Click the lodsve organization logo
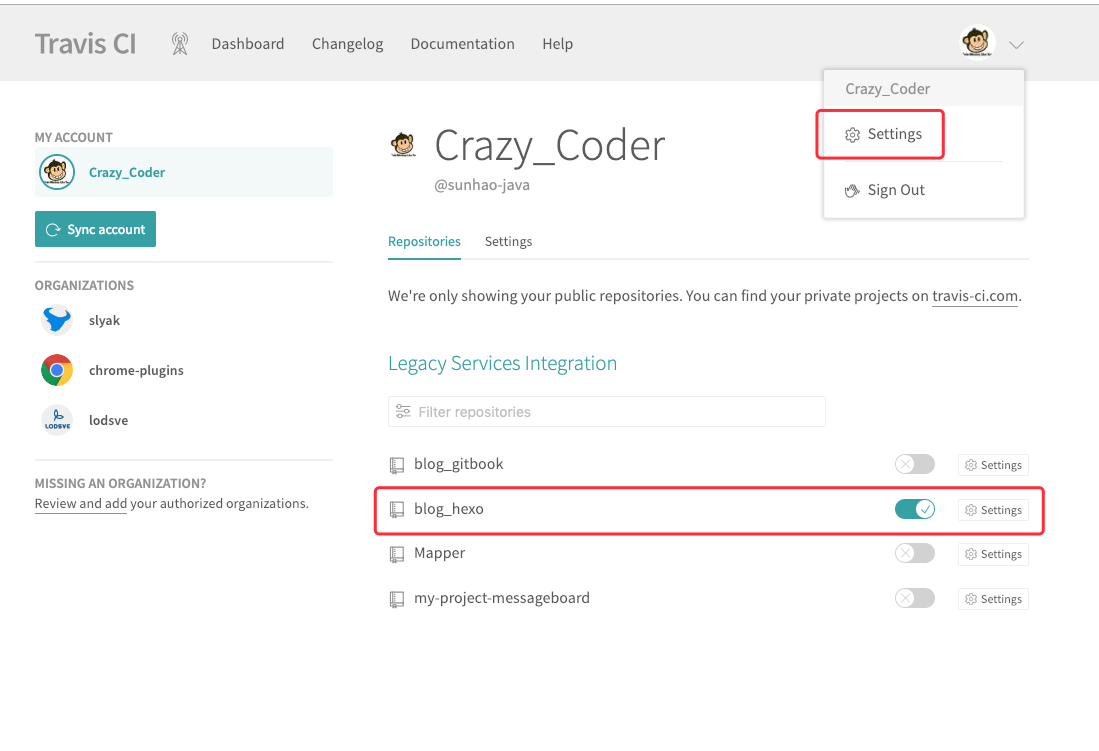1099x751 pixels. [x=57, y=420]
